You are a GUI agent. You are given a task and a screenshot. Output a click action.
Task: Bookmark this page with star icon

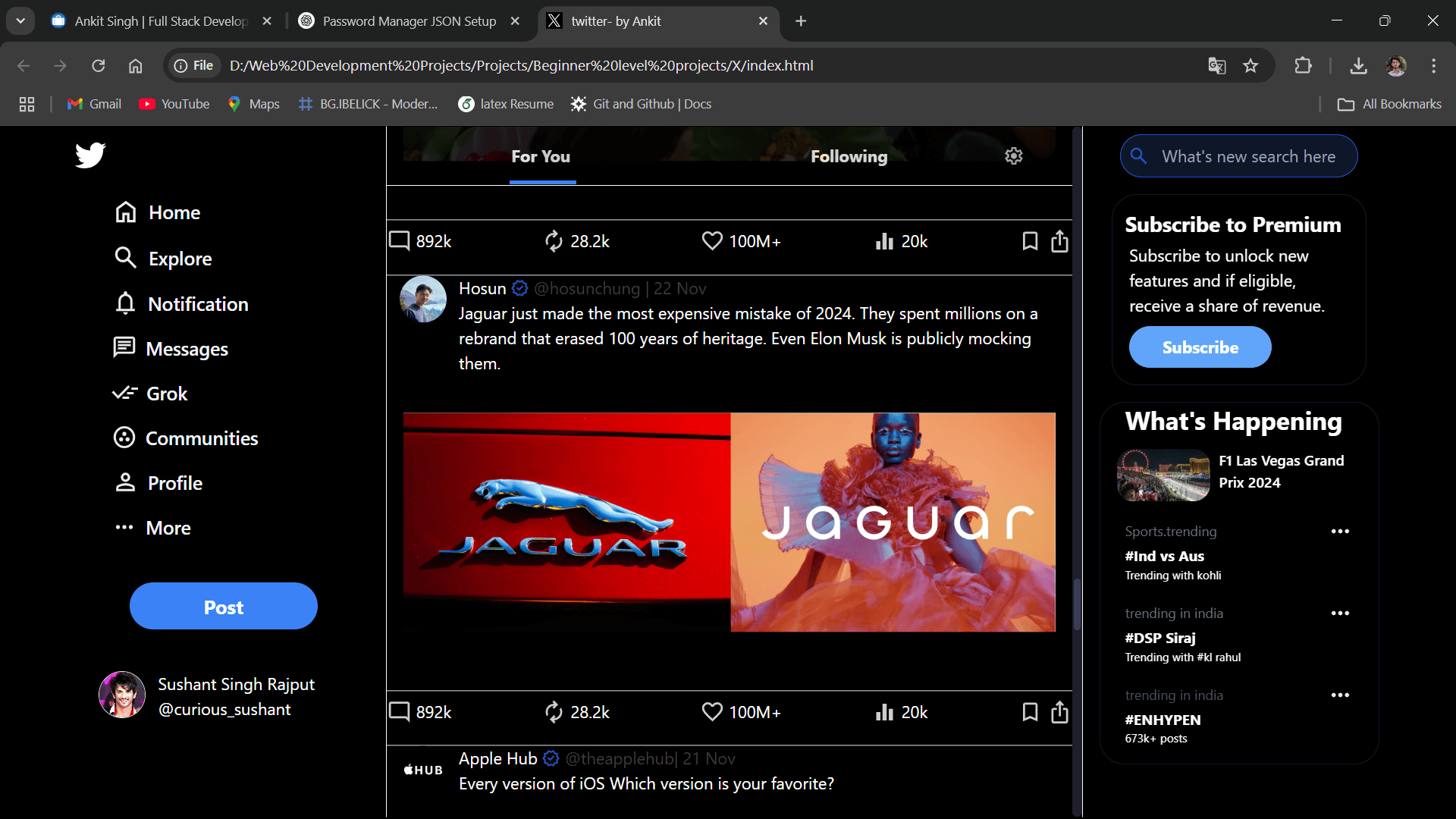pos(1250,66)
